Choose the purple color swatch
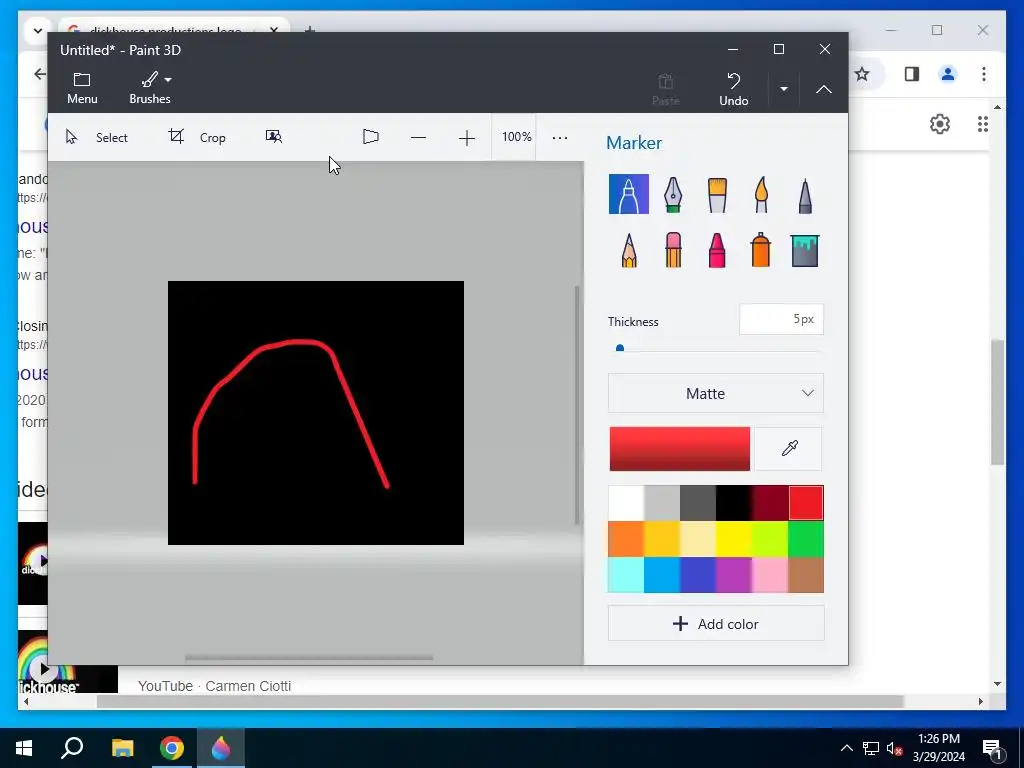This screenshot has width=1024, height=768. click(x=733, y=575)
